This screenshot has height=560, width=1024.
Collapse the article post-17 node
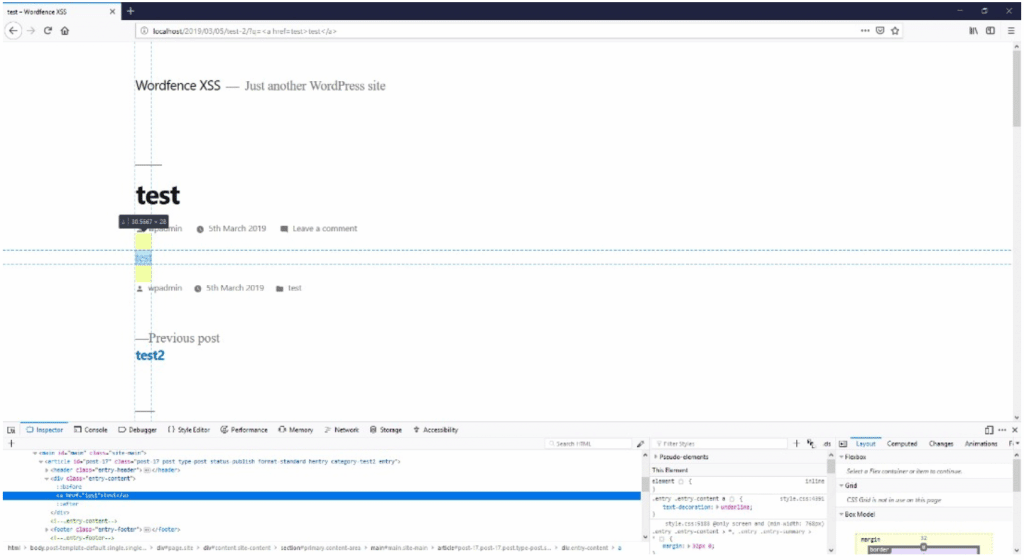pos(40,461)
